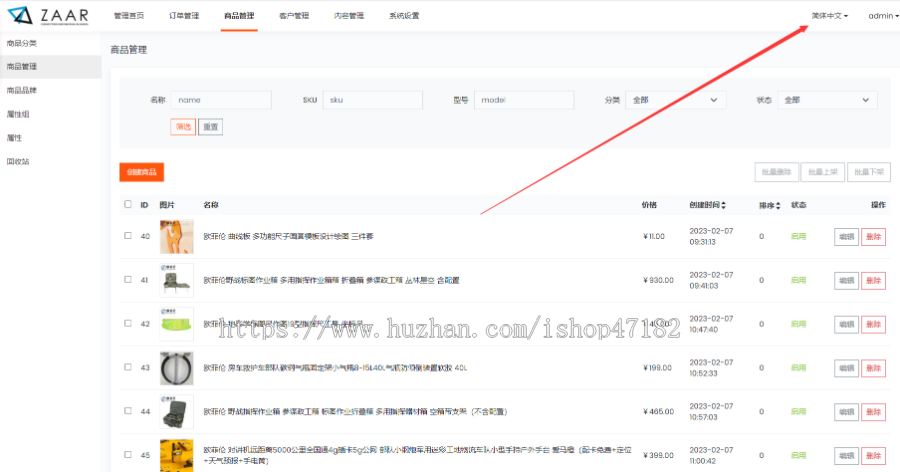Focus the 名称 name input field
The width and height of the screenshot is (900, 472).
[x=221, y=100]
